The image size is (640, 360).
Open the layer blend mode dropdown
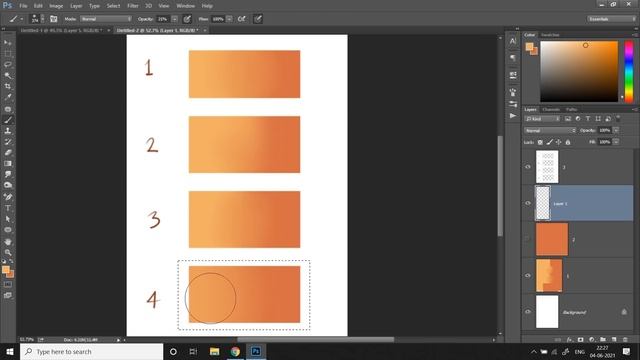pos(550,130)
